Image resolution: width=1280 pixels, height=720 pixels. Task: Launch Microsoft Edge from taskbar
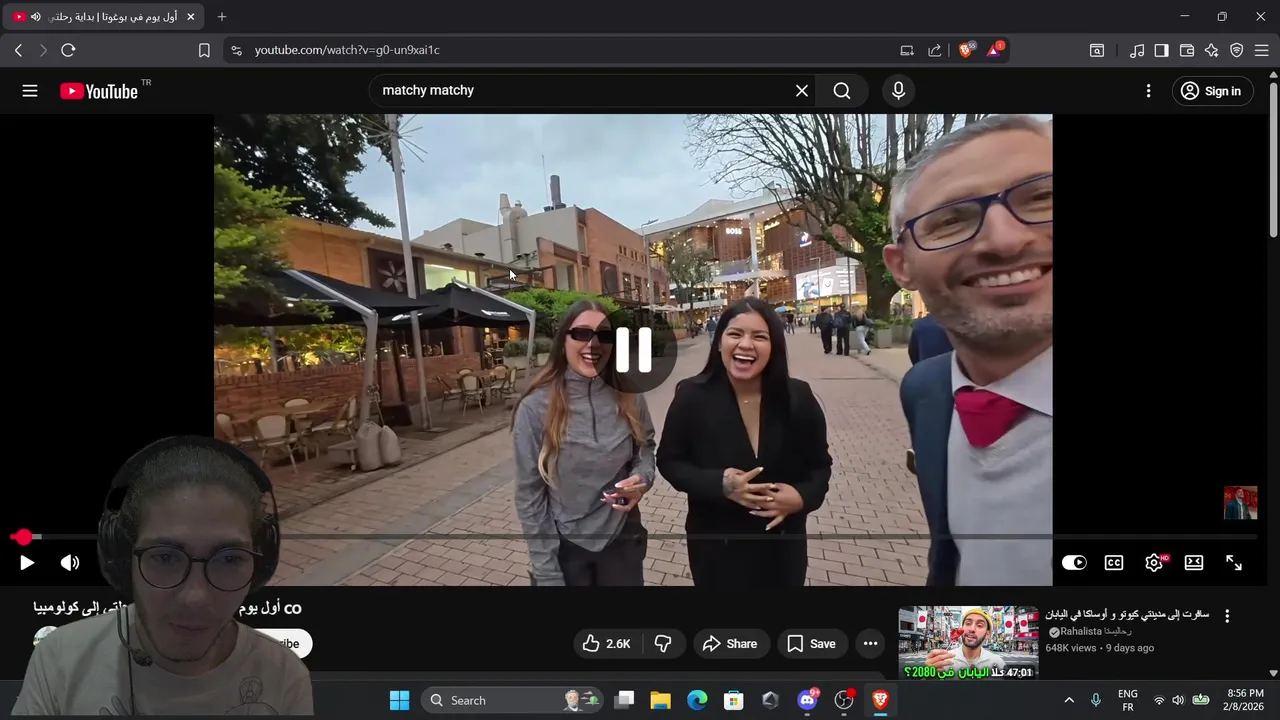pos(697,700)
